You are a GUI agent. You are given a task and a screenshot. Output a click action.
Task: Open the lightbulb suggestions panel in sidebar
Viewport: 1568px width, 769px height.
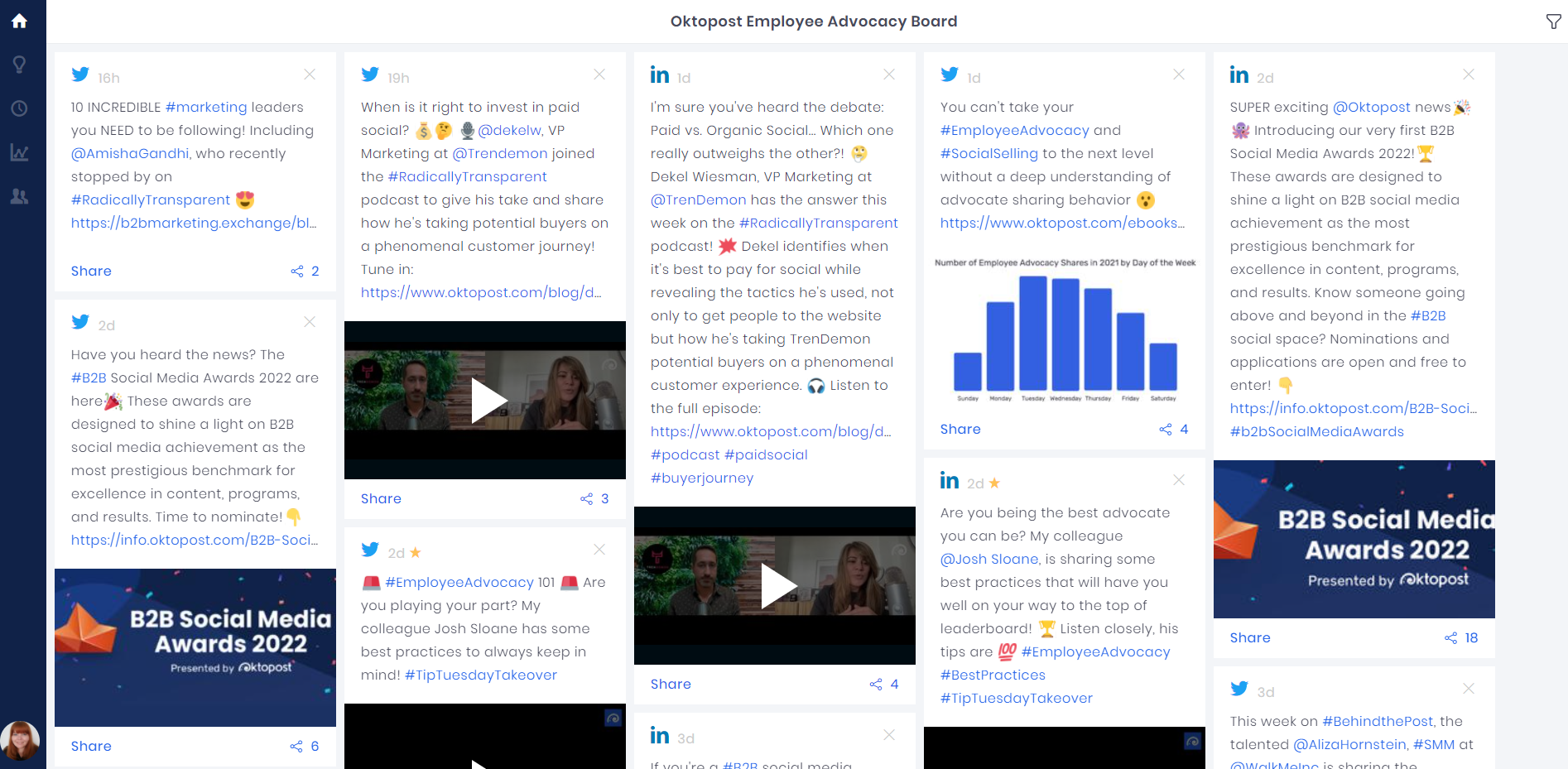point(19,64)
